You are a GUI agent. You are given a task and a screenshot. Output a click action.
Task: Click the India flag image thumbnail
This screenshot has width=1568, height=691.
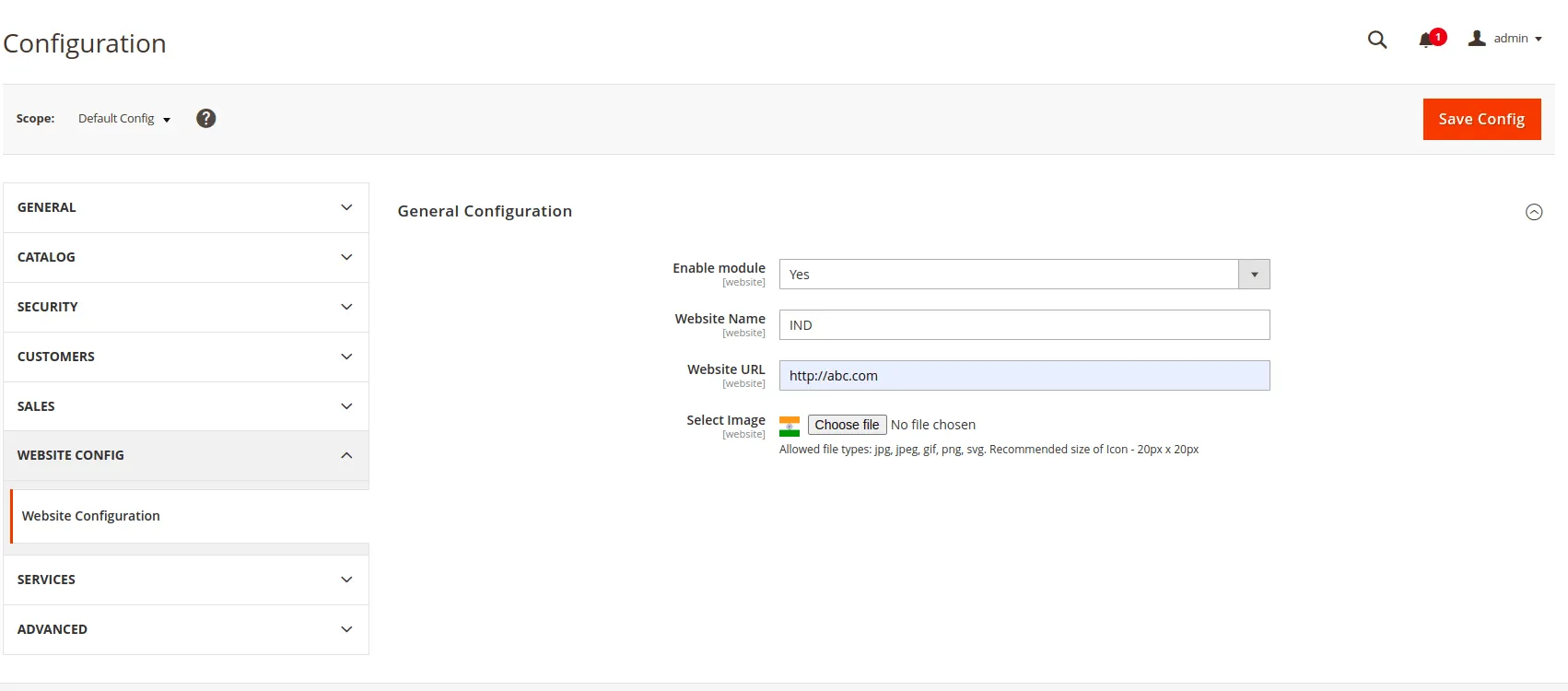tap(790, 426)
